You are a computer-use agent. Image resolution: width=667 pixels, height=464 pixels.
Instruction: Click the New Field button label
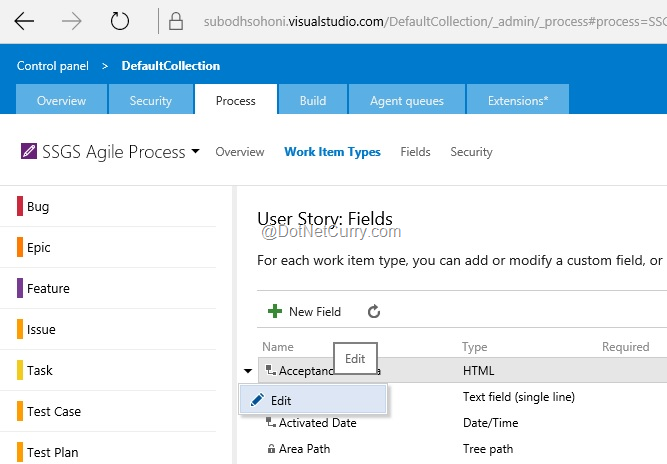pyautogui.click(x=315, y=312)
